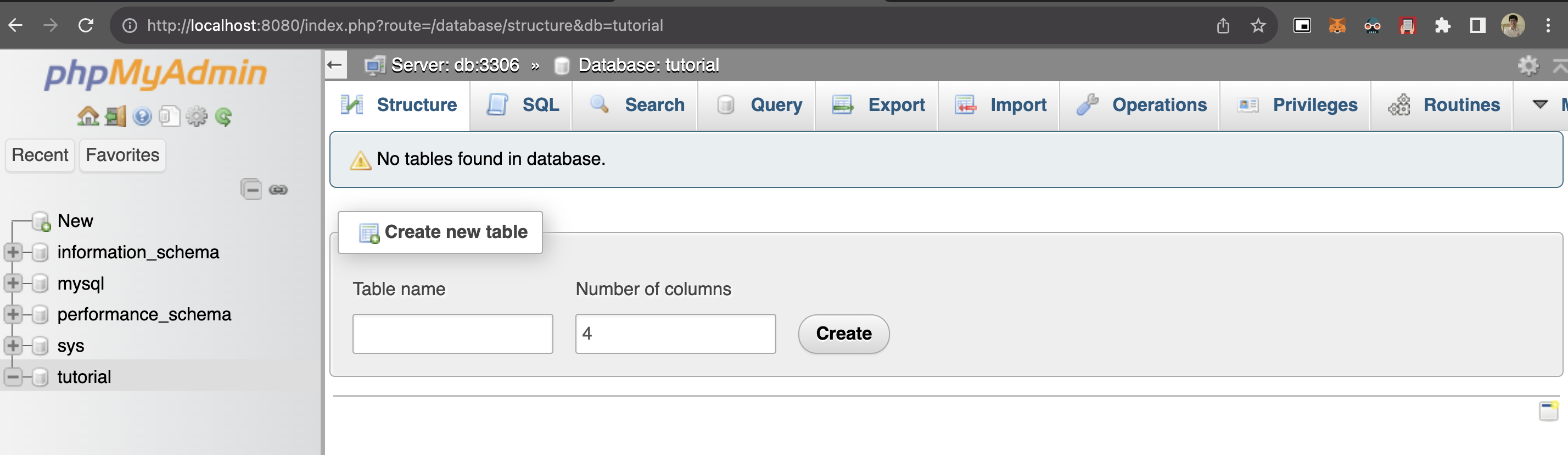Viewport: 1568px width, 455px height.
Task: Open navigation panel settings gear icon
Action: coord(196,116)
